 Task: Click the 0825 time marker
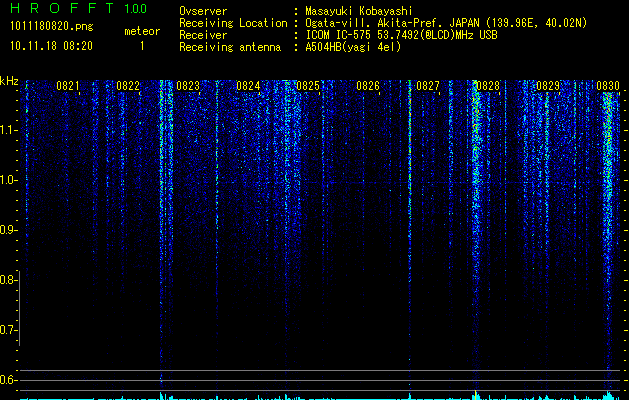308,86
